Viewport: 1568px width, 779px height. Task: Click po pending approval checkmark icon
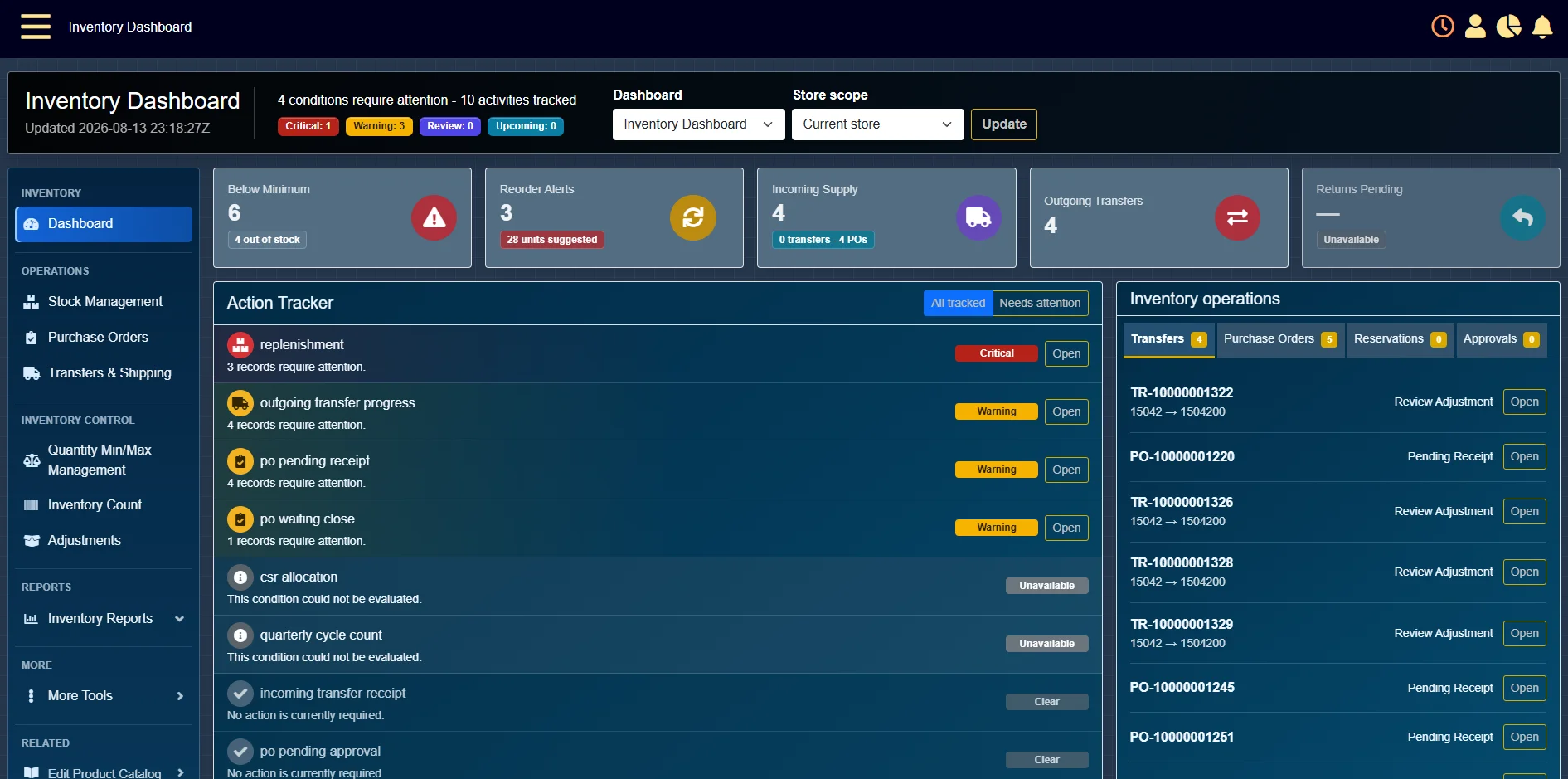click(x=240, y=752)
